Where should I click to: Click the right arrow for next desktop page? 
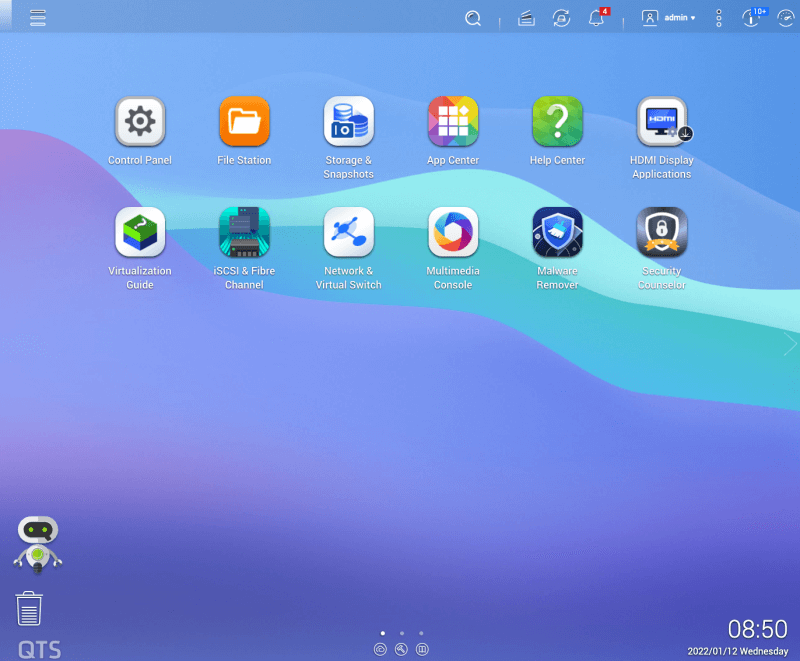789,344
